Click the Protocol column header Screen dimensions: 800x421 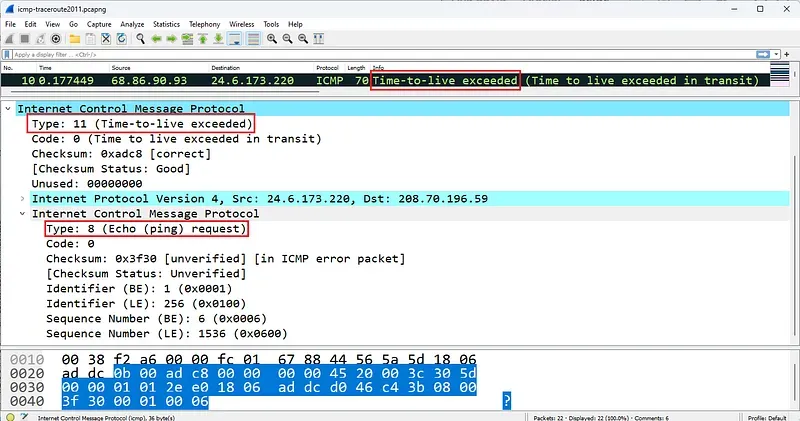329,67
